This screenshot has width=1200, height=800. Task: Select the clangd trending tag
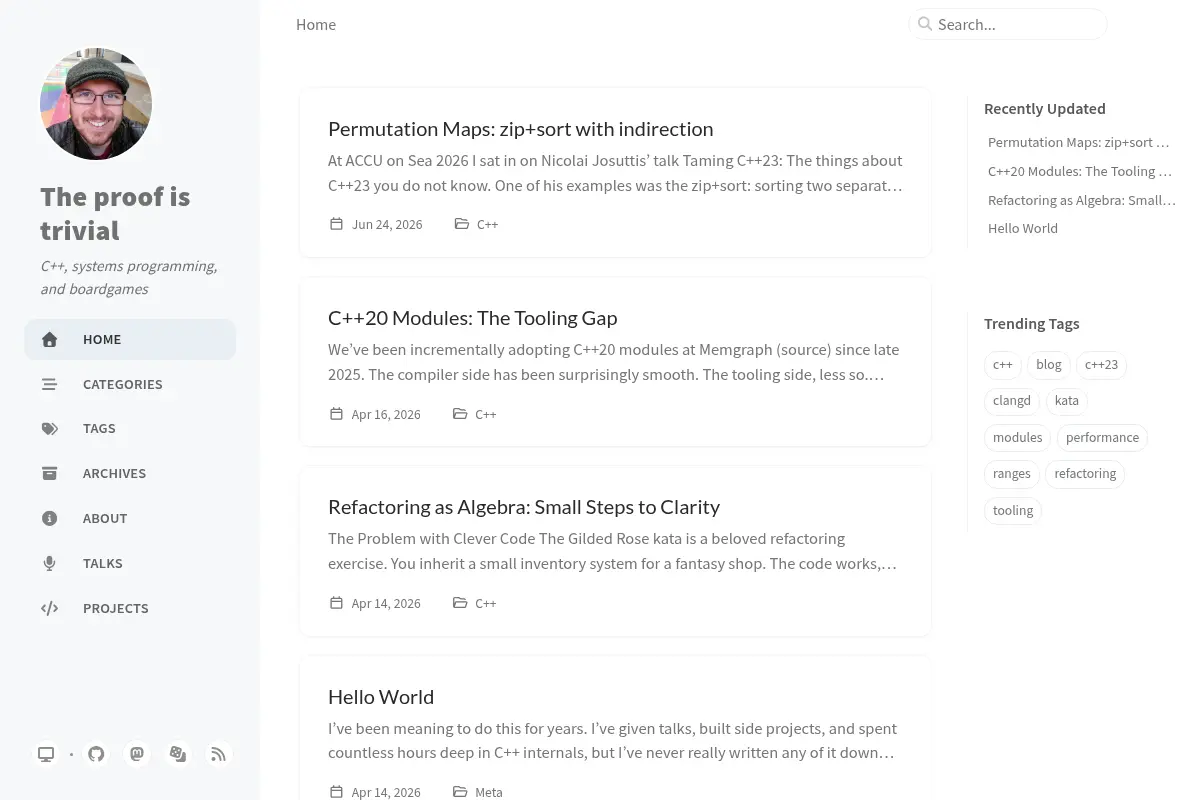(1012, 401)
